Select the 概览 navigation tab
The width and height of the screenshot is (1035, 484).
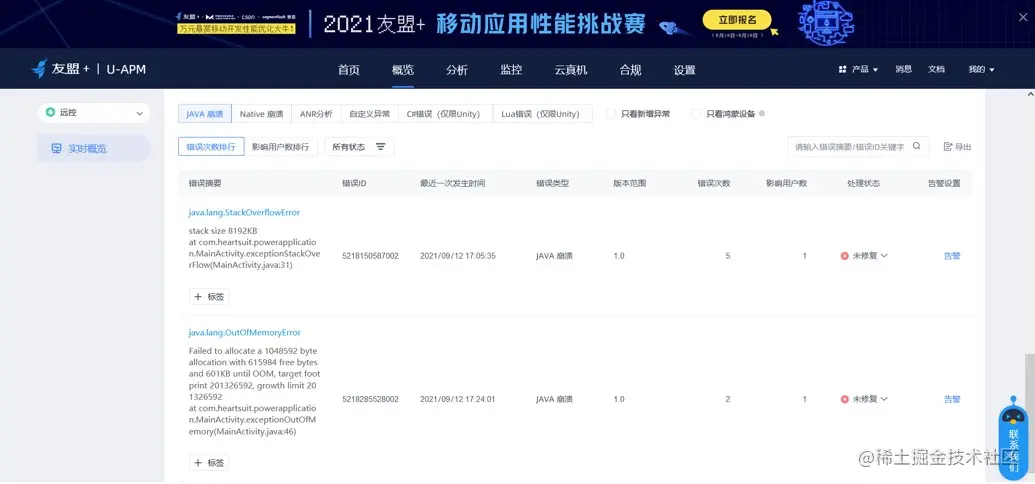[x=403, y=70]
